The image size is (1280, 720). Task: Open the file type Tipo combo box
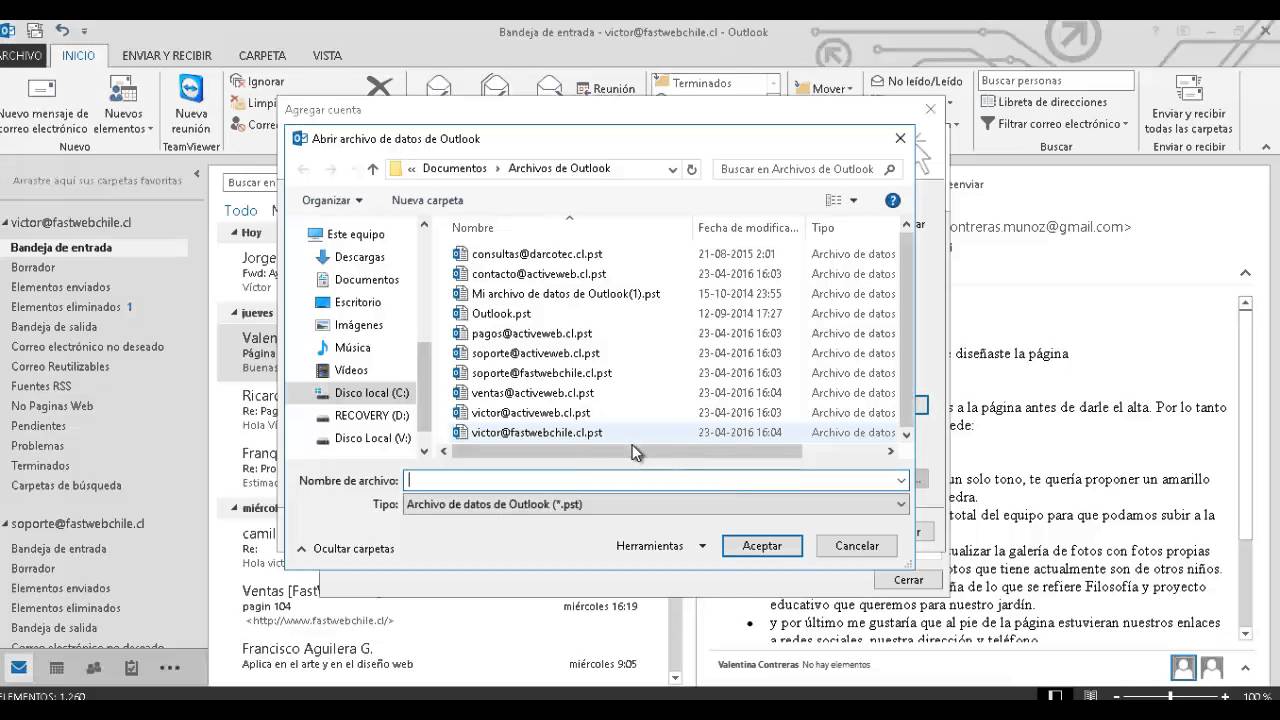coord(656,504)
